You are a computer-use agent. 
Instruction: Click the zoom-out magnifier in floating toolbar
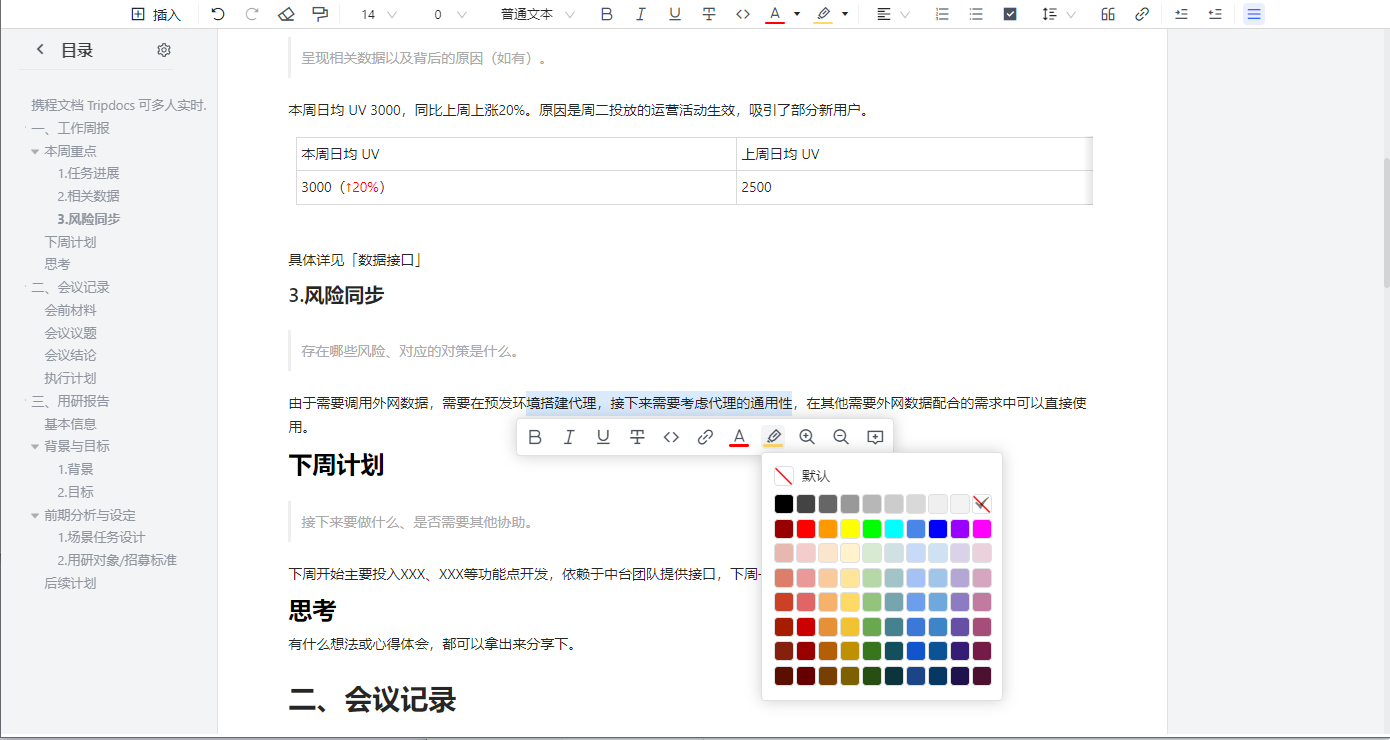841,437
